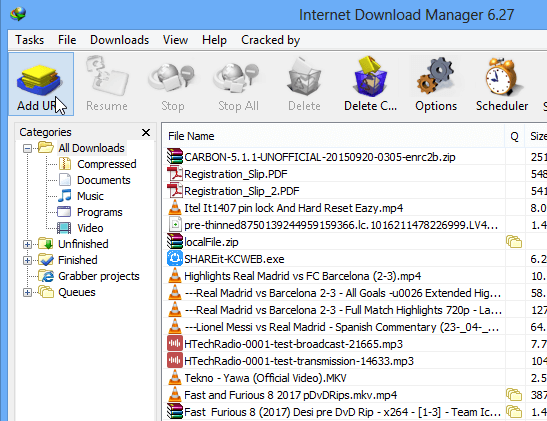Click the queue icon on the Fast and Furious 8 2017 row
547x421 pixels.
[514, 395]
